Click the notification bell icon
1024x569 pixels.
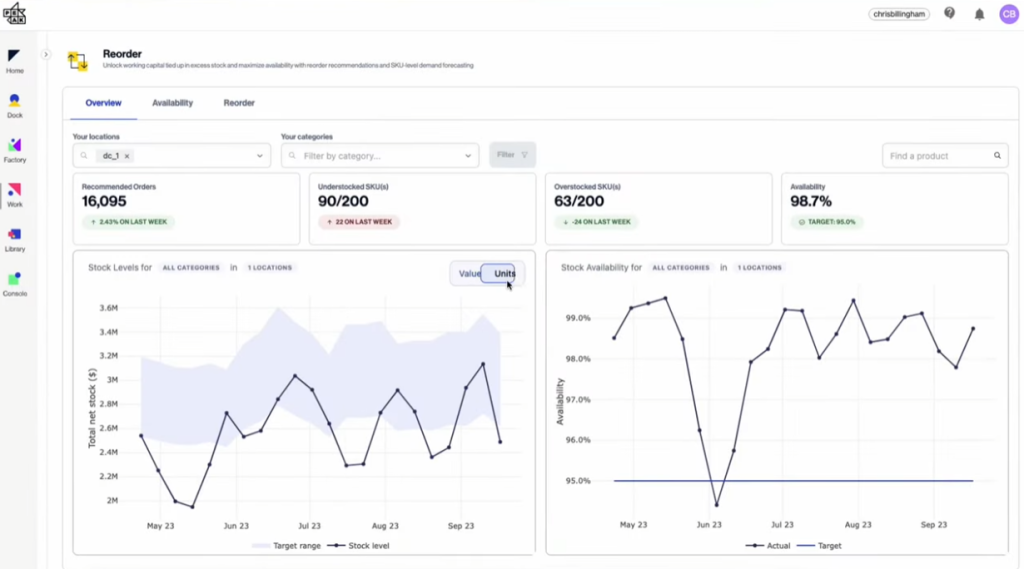(979, 14)
